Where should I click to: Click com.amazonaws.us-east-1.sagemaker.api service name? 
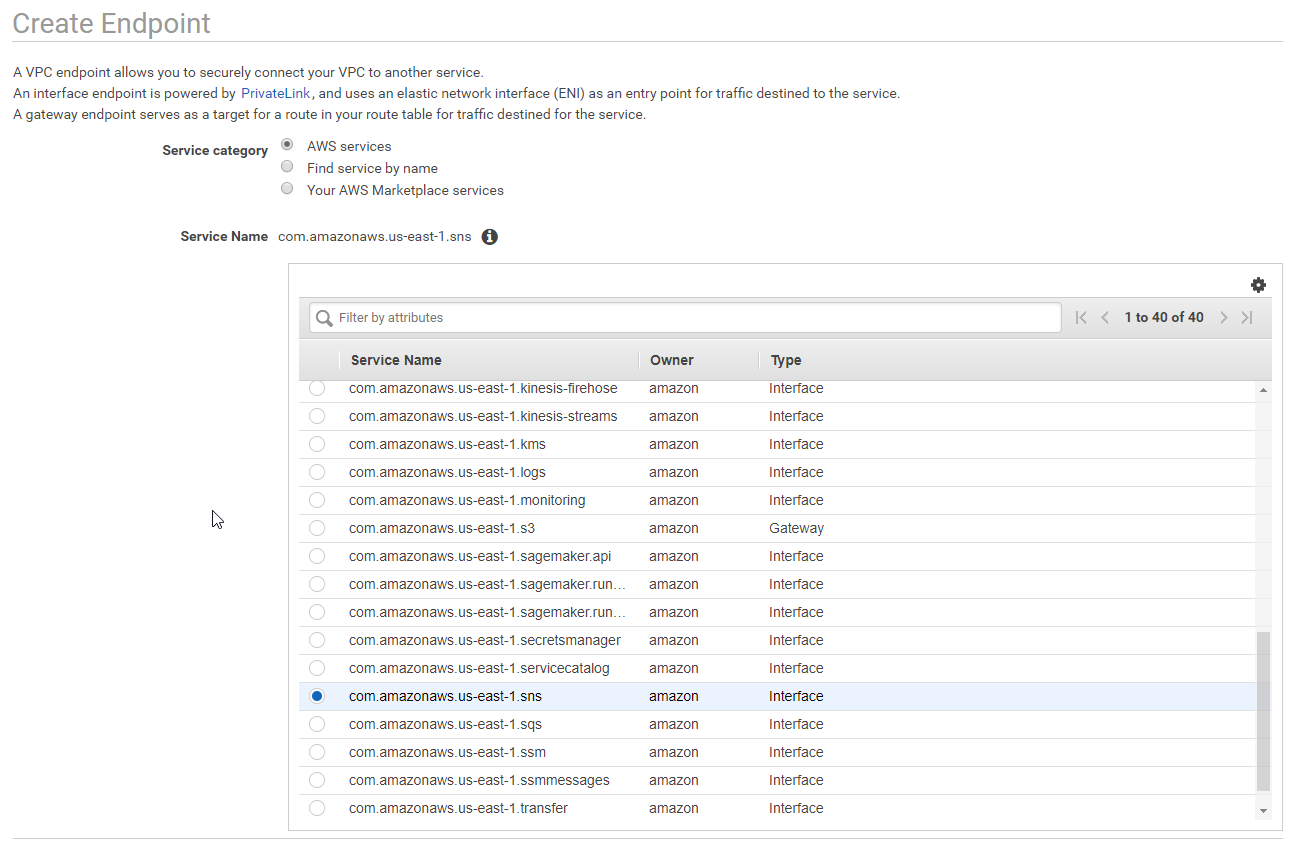coord(480,556)
